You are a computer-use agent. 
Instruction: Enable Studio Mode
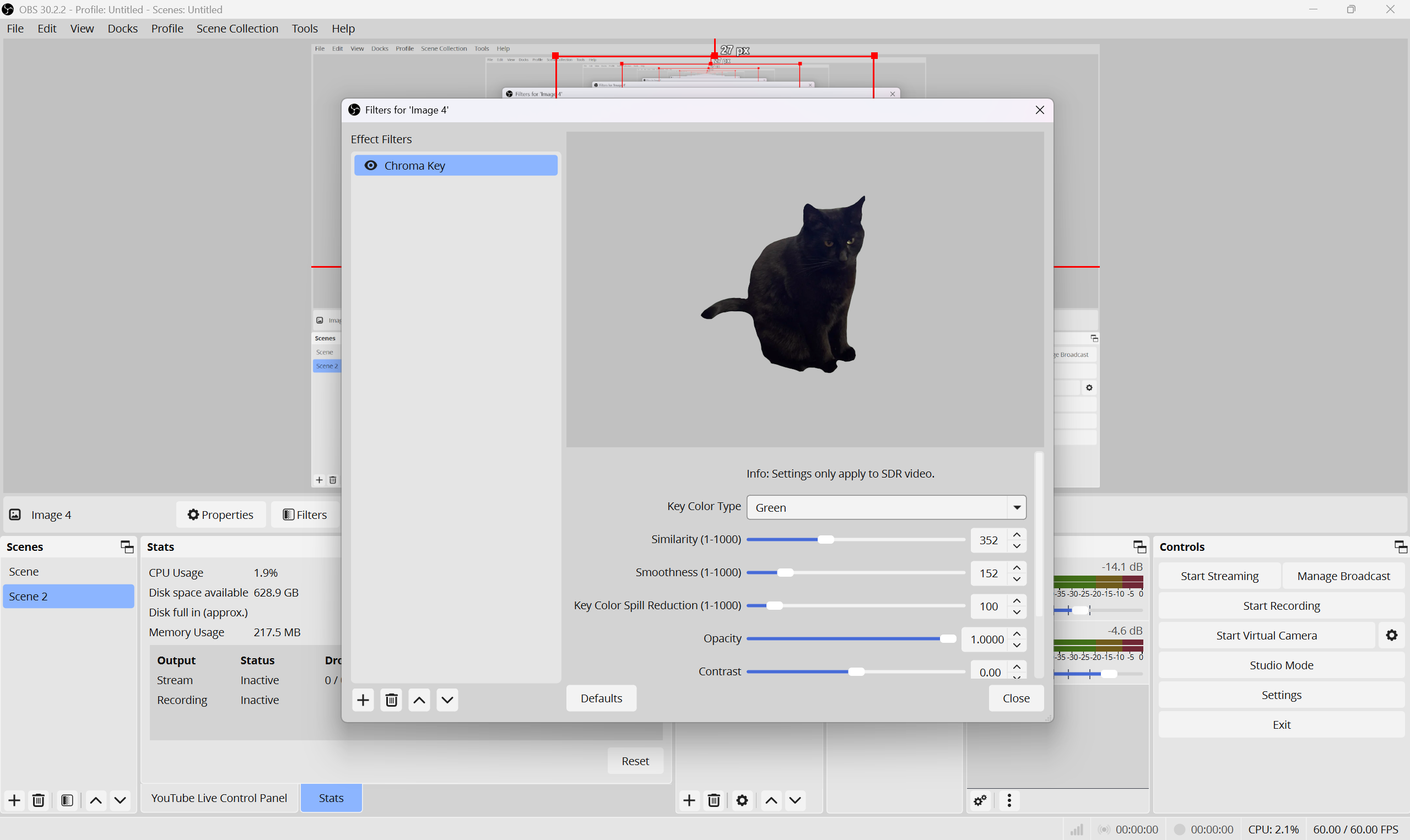[1281, 665]
